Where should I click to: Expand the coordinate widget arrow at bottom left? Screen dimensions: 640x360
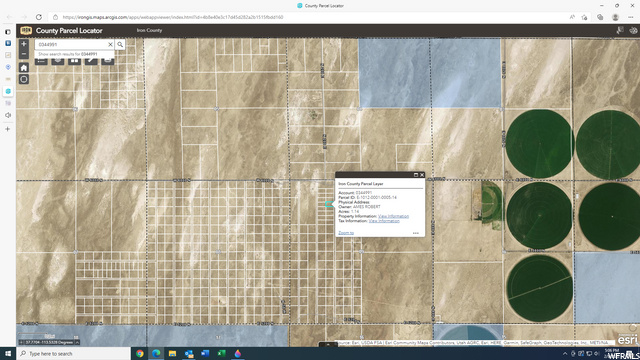click(x=77, y=342)
